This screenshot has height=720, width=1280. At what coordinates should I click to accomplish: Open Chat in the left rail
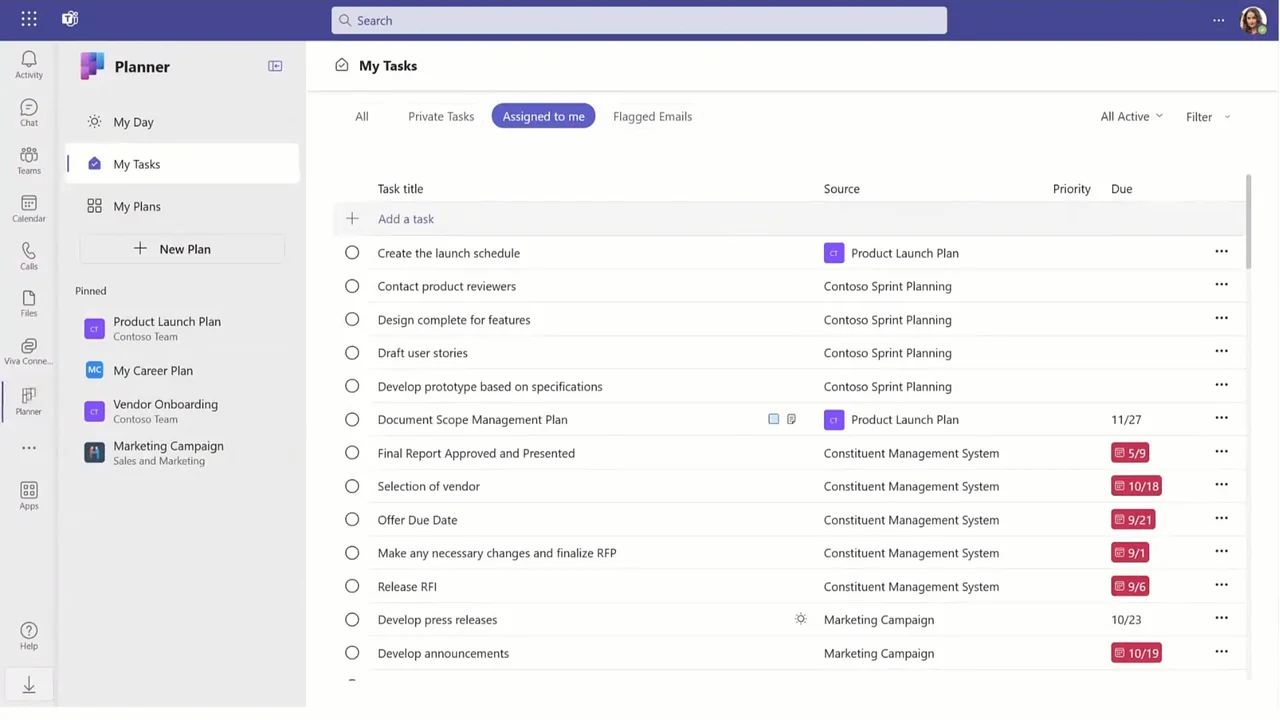29,112
